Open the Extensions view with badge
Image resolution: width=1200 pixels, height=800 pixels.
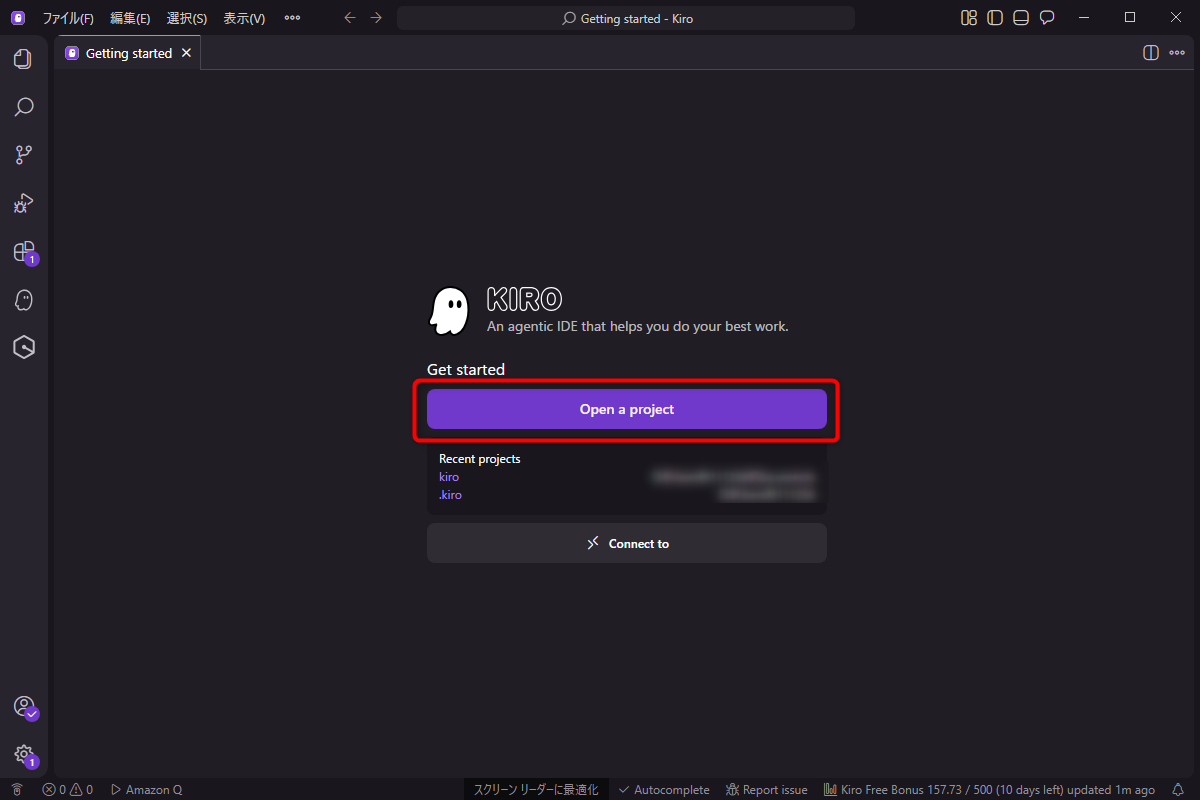coord(24,252)
